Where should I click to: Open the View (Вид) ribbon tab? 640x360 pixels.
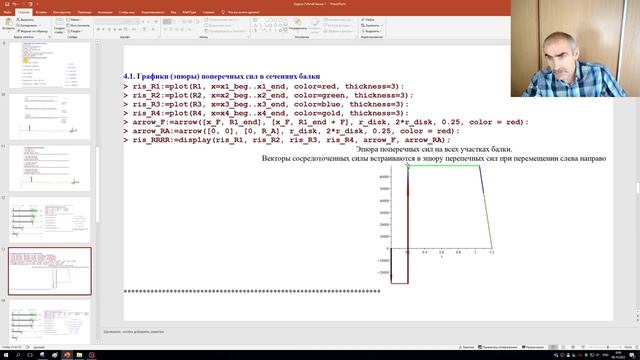[x=173, y=12]
